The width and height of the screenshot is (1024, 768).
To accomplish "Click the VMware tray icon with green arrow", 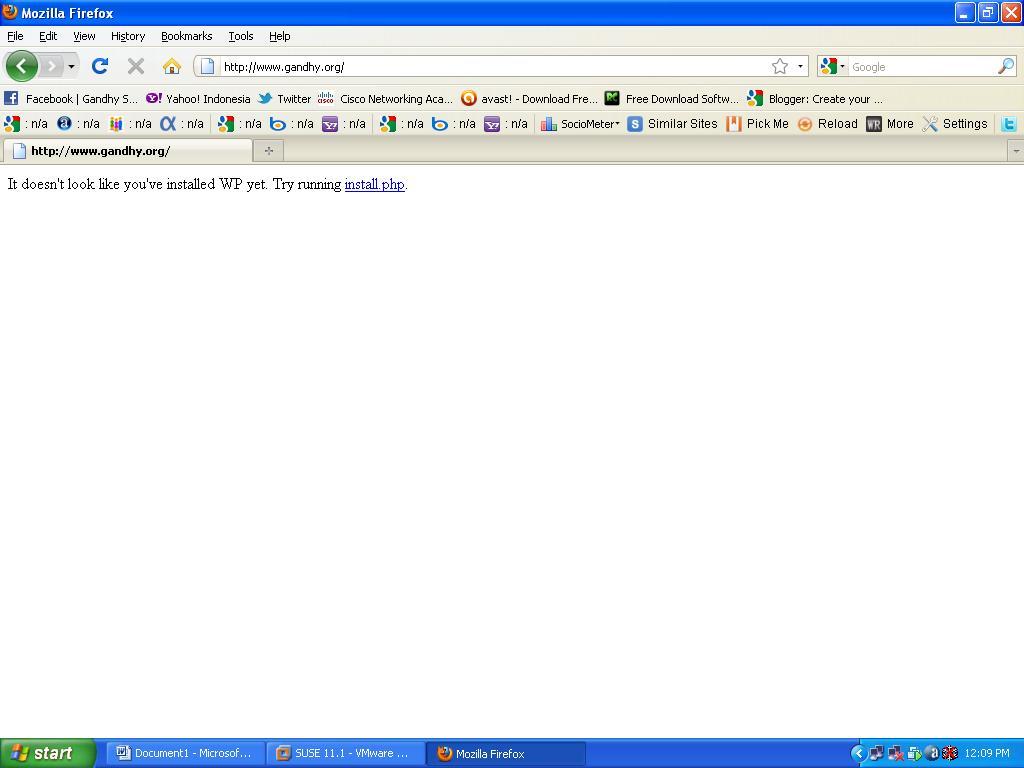I will 914,753.
